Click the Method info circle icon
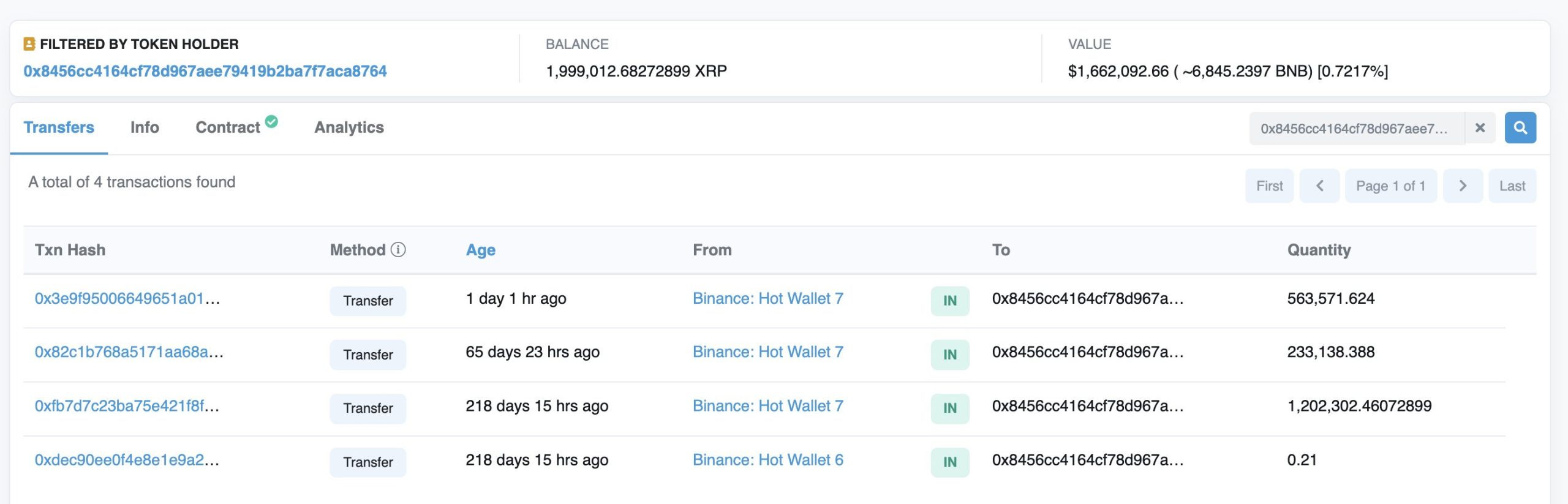Screen dimensions: 1568x504 (398, 249)
